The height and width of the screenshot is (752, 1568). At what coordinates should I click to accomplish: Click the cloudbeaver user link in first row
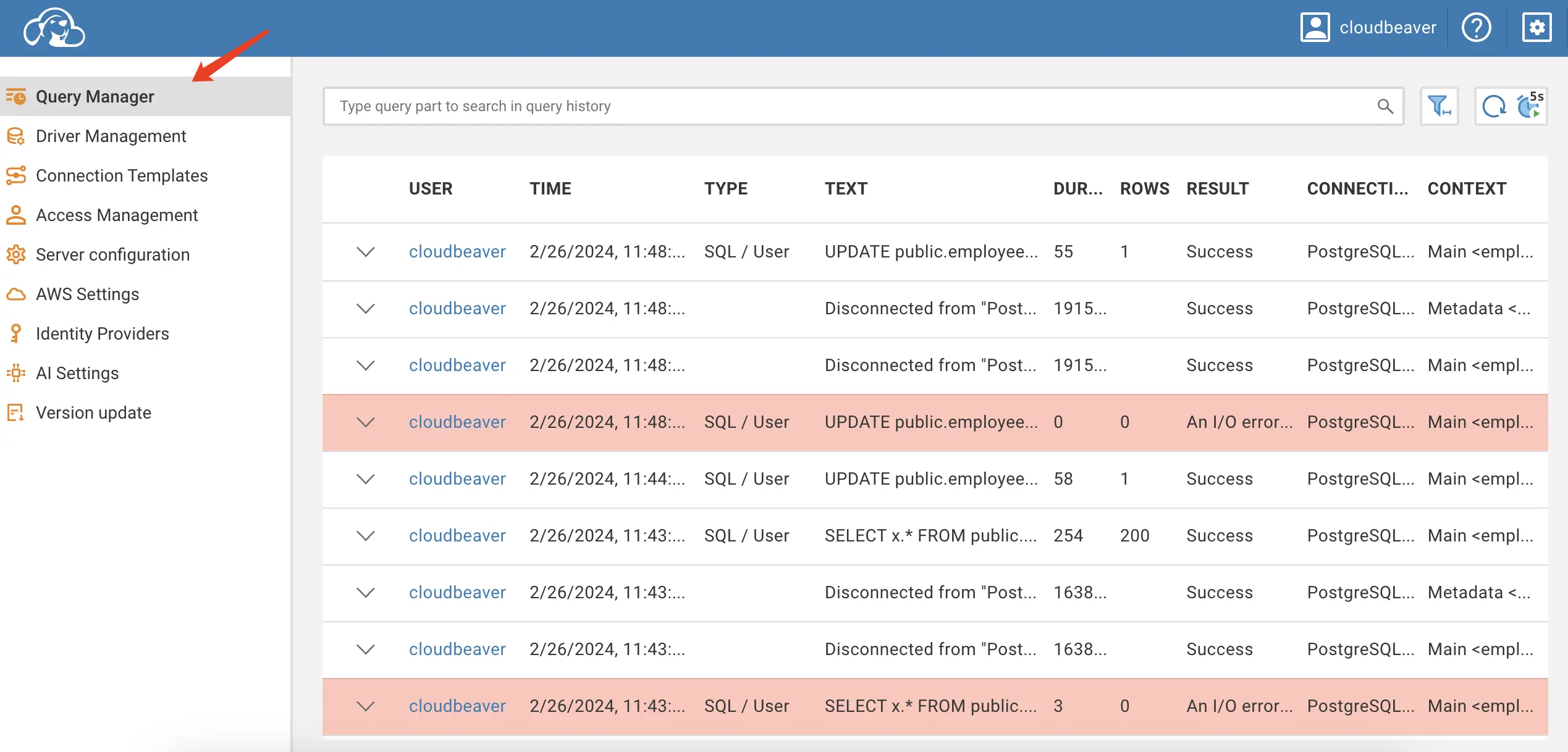coord(457,251)
